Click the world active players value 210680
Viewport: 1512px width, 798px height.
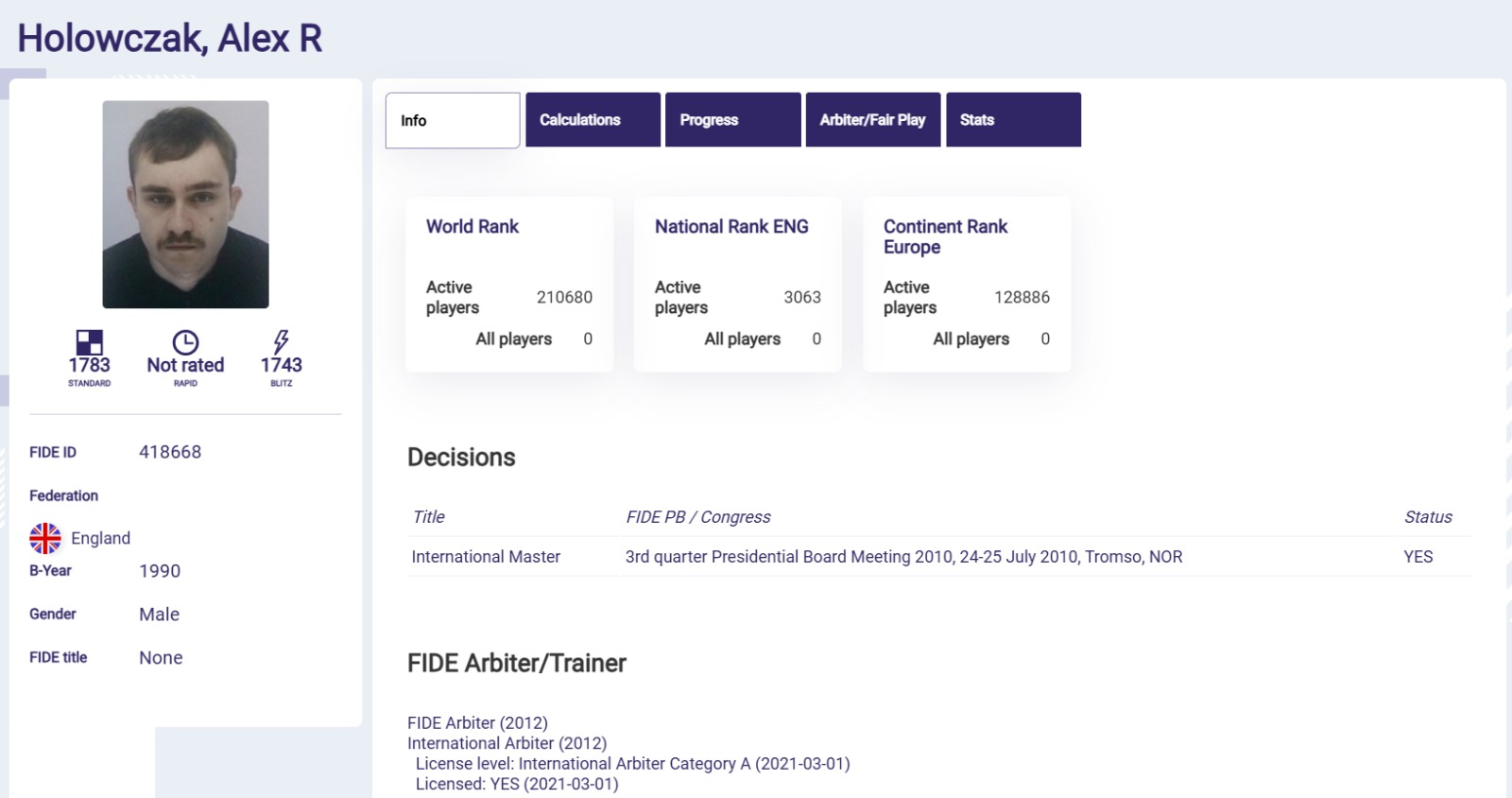point(564,297)
